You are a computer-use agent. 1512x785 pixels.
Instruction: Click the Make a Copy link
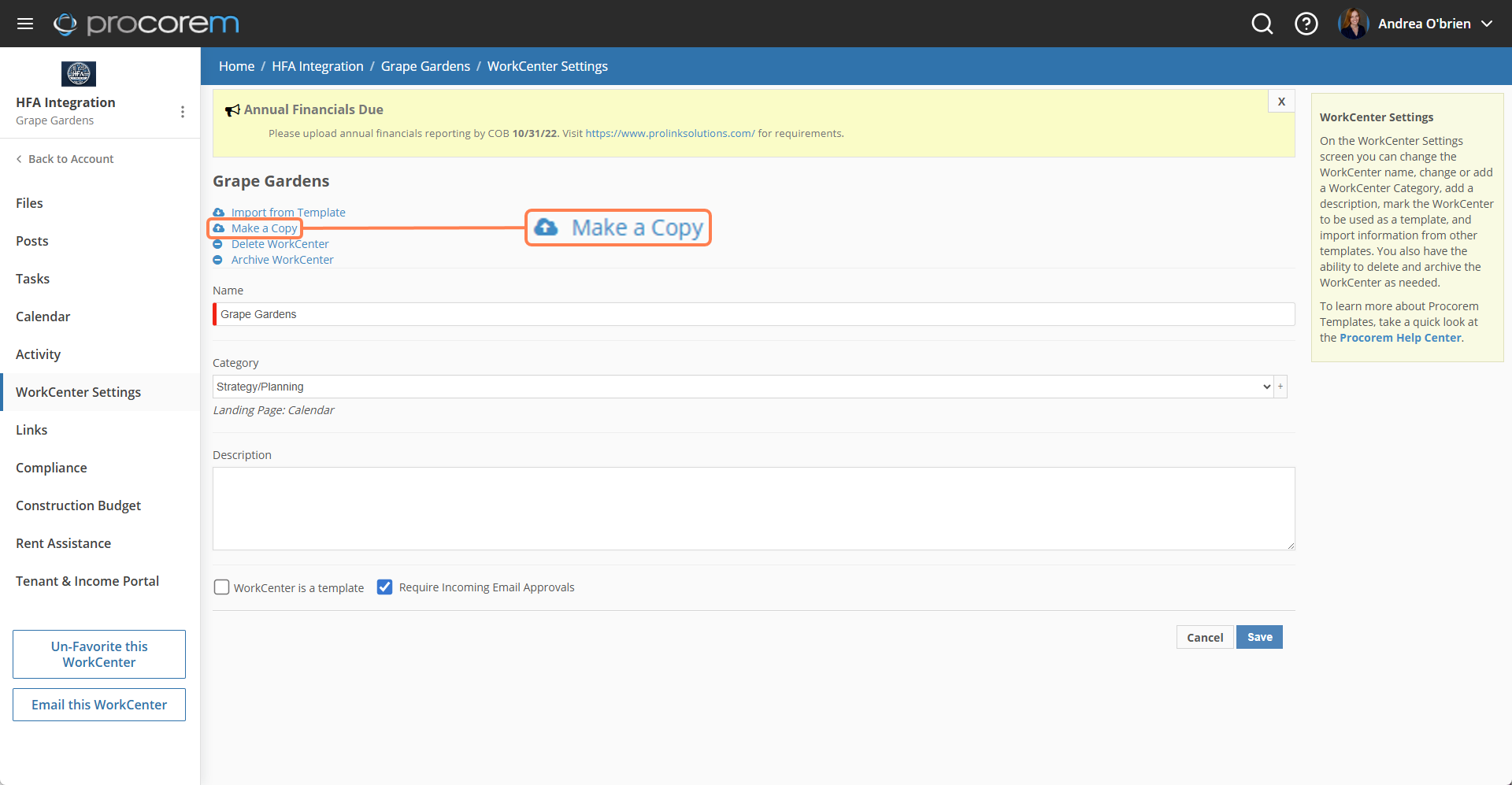(265, 228)
